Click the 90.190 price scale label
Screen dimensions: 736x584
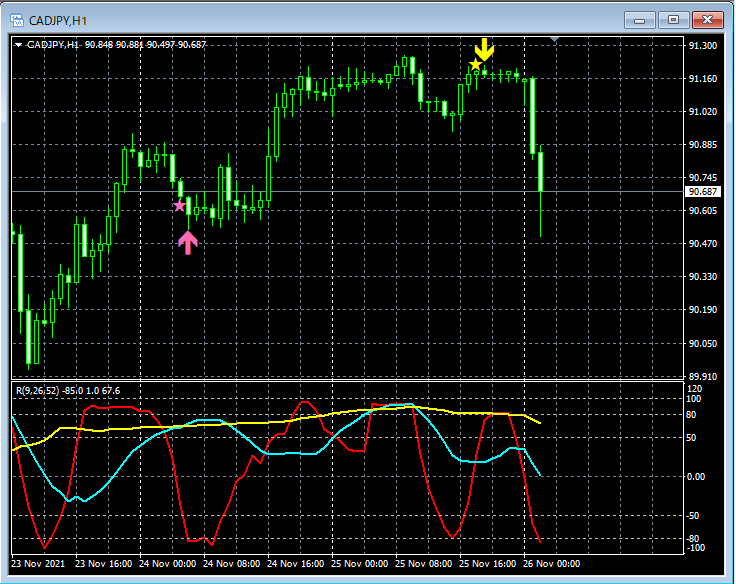coord(703,309)
